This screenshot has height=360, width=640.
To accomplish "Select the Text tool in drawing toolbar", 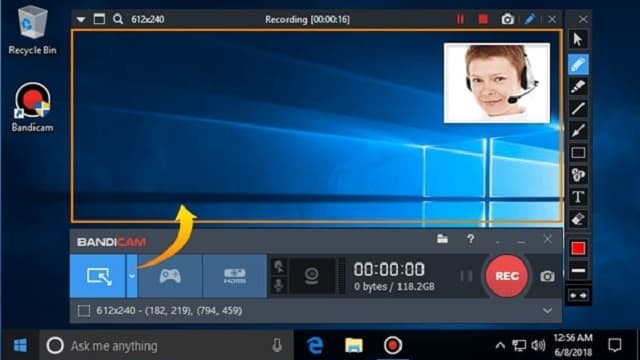I will tap(578, 197).
